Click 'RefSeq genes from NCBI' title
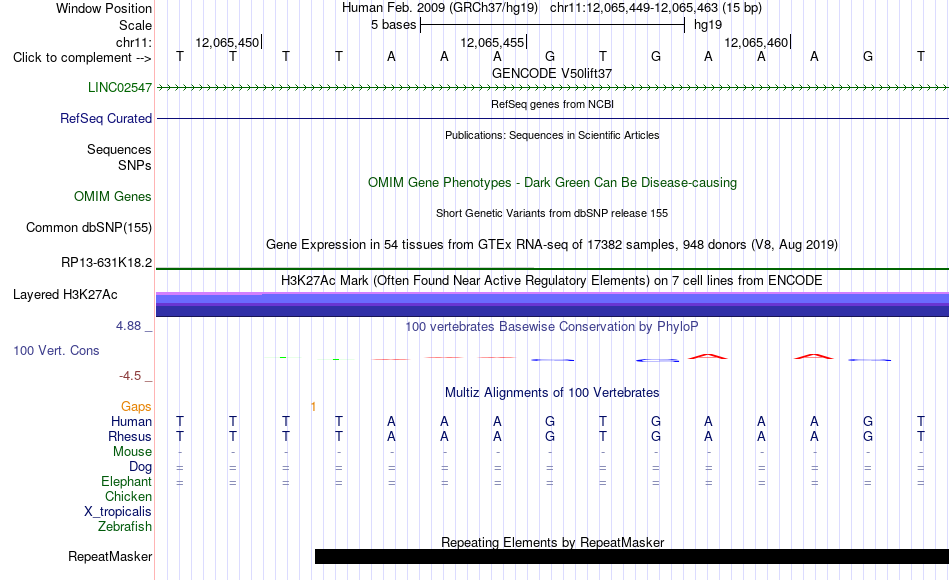Screen dimensions: 950x580 tap(552, 104)
